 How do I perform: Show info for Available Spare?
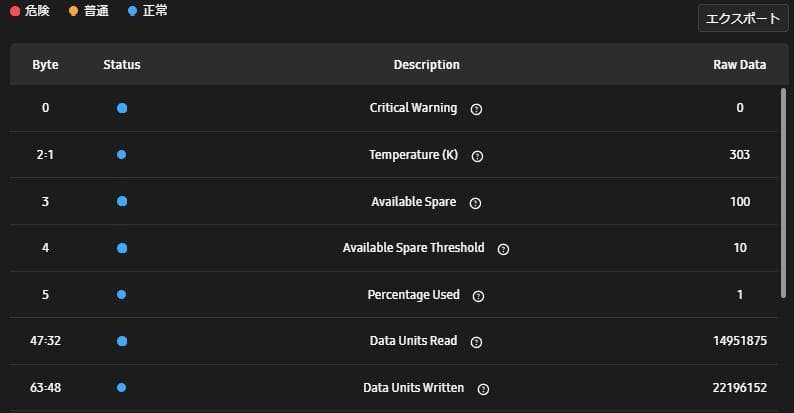pyautogui.click(x=475, y=203)
